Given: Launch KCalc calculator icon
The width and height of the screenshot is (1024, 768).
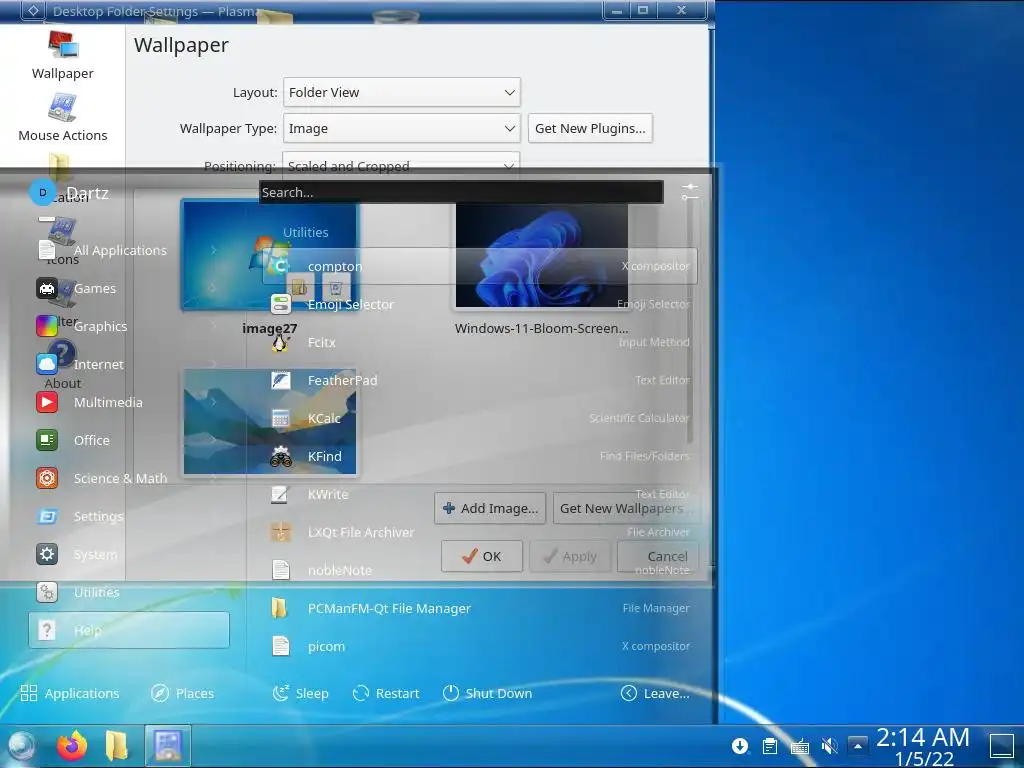Looking at the screenshot, I should [x=281, y=418].
